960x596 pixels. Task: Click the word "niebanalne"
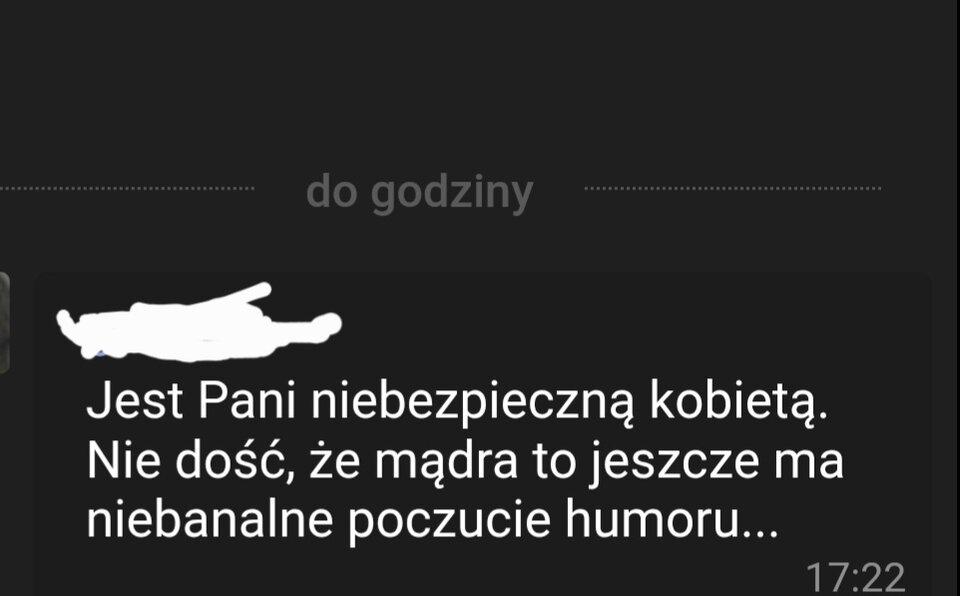coord(210,519)
